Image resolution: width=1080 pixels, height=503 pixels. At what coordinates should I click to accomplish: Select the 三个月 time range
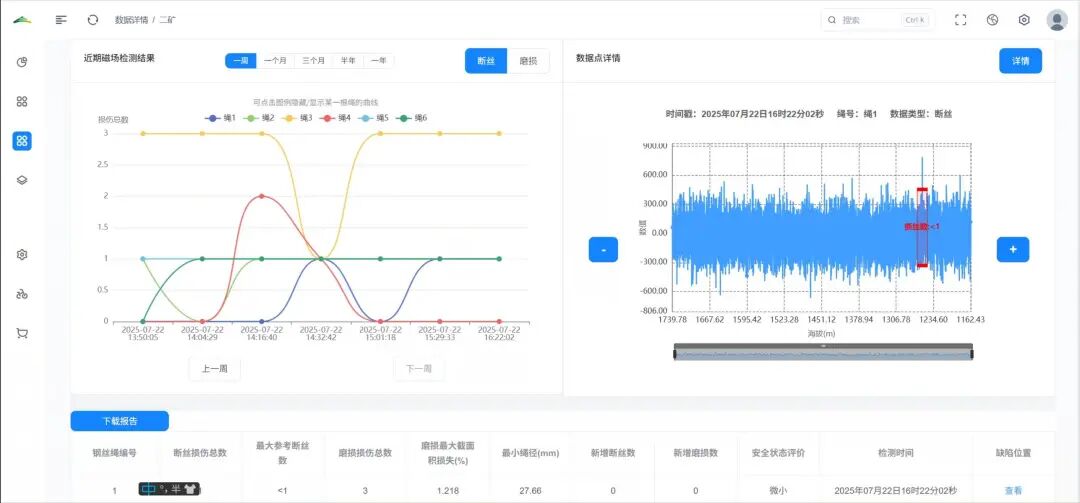pos(314,61)
